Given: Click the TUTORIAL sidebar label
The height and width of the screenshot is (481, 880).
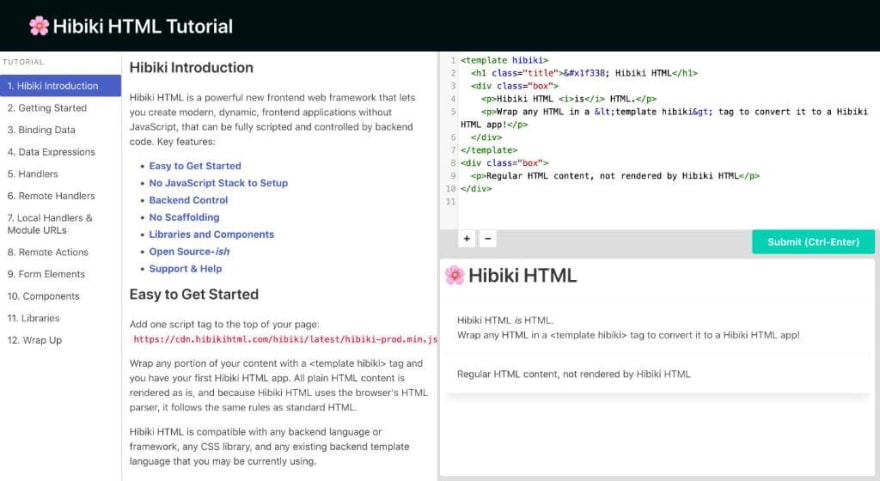Looking at the screenshot, I should click(x=23, y=62).
